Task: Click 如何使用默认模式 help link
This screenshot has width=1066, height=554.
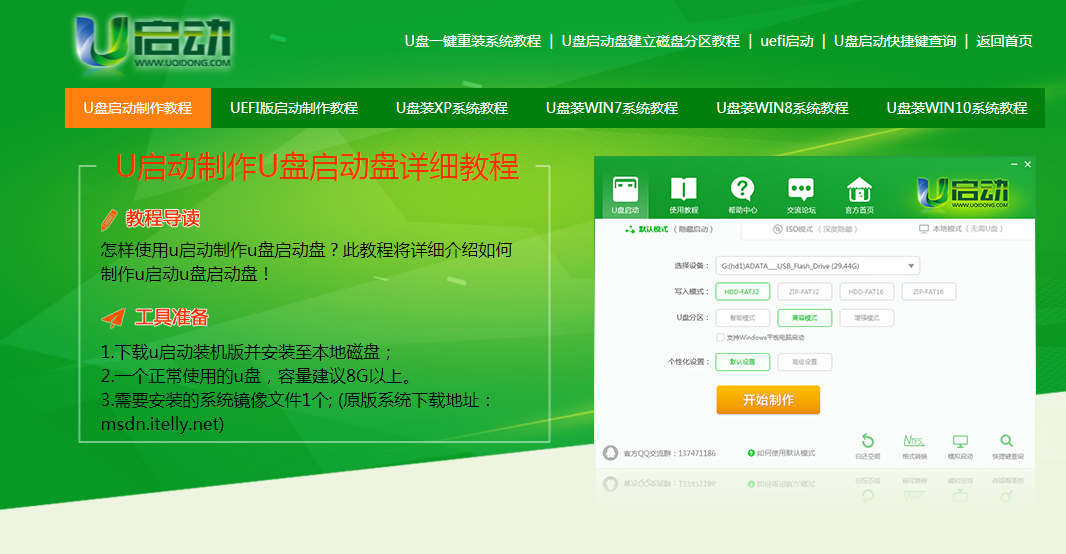Action: (x=781, y=453)
